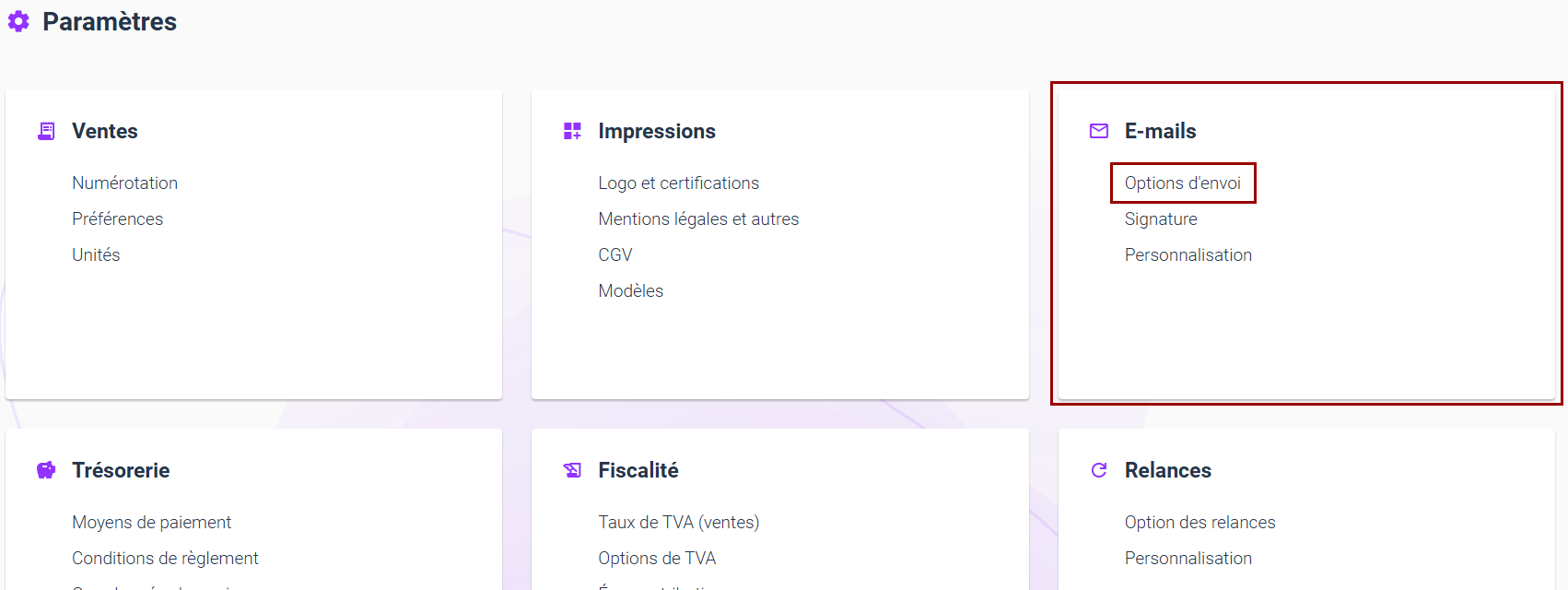
Task: Click the Impressions grid icon
Action: click(x=572, y=131)
